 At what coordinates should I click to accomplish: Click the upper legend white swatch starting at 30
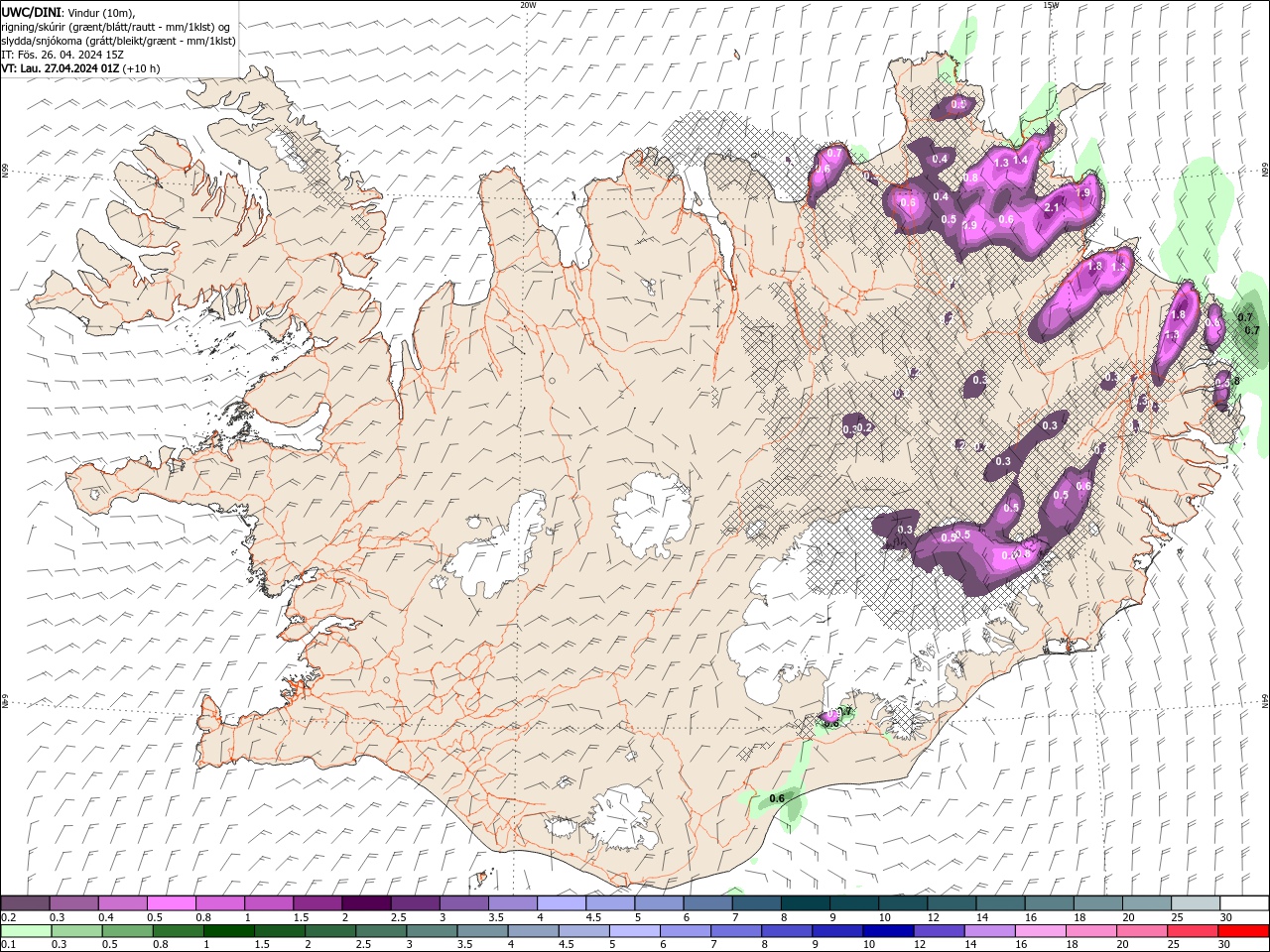click(1243, 903)
